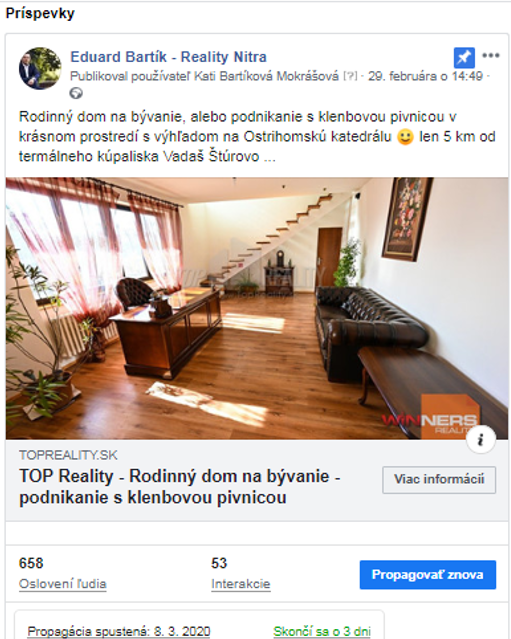
Task: Open post timestamp 29. februára o 14:49
Action: point(425,76)
